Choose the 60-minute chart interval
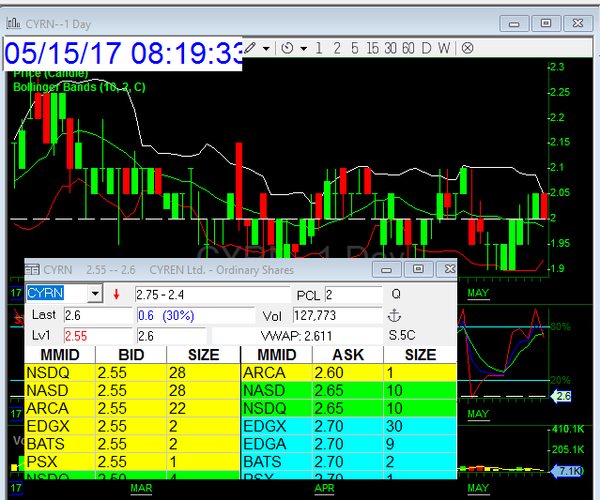 407,47
